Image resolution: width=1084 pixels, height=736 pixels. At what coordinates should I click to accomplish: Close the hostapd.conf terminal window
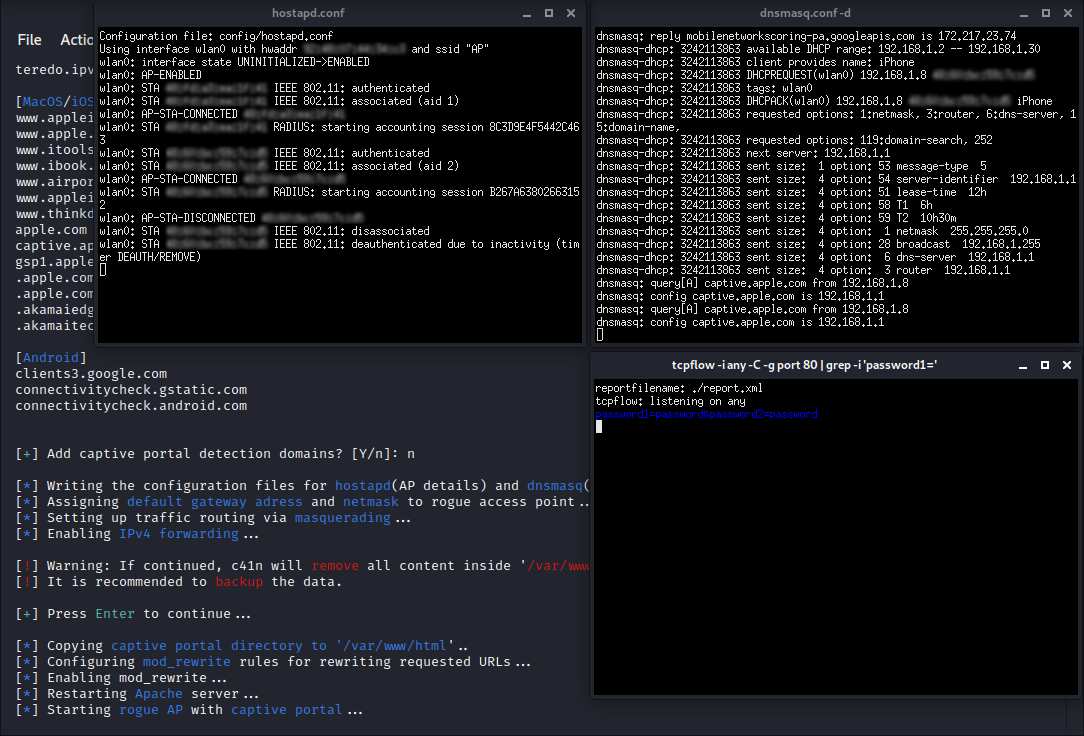tap(570, 13)
